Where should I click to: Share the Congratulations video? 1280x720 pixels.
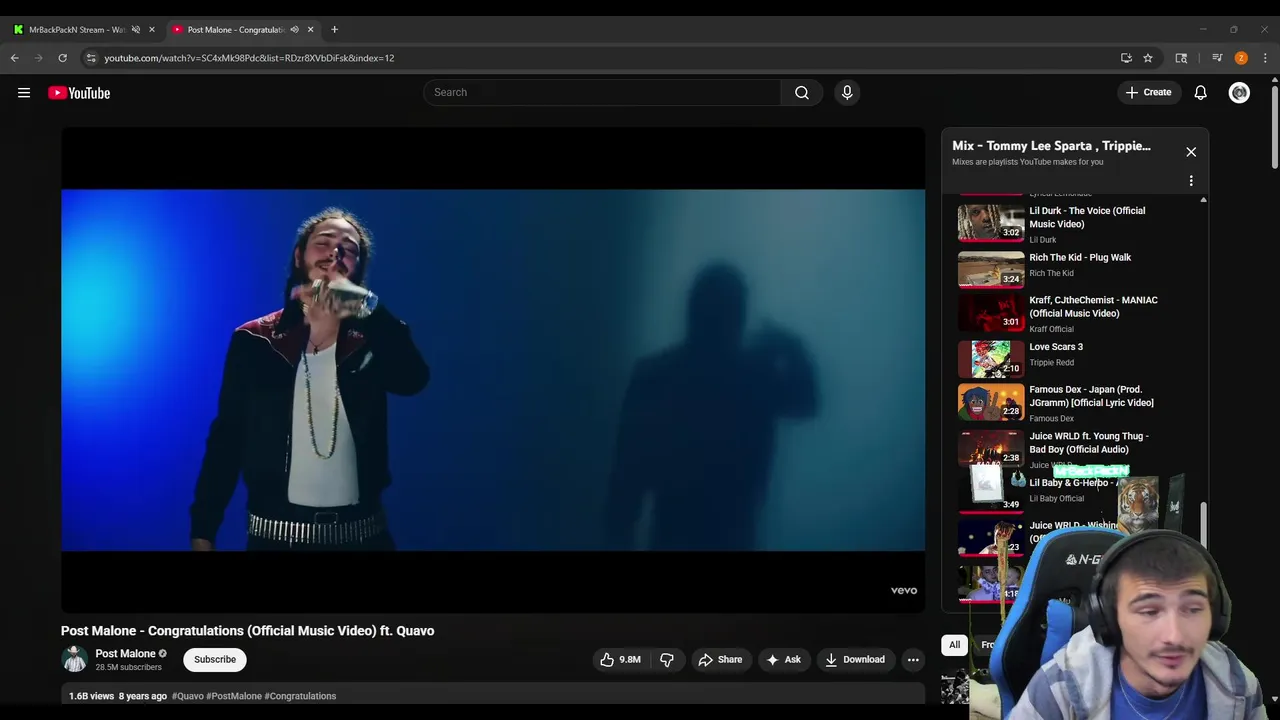point(720,660)
